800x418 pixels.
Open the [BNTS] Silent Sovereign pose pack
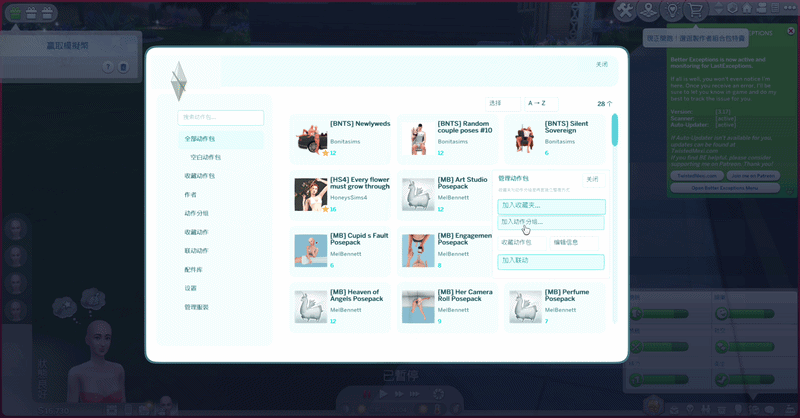coord(555,139)
